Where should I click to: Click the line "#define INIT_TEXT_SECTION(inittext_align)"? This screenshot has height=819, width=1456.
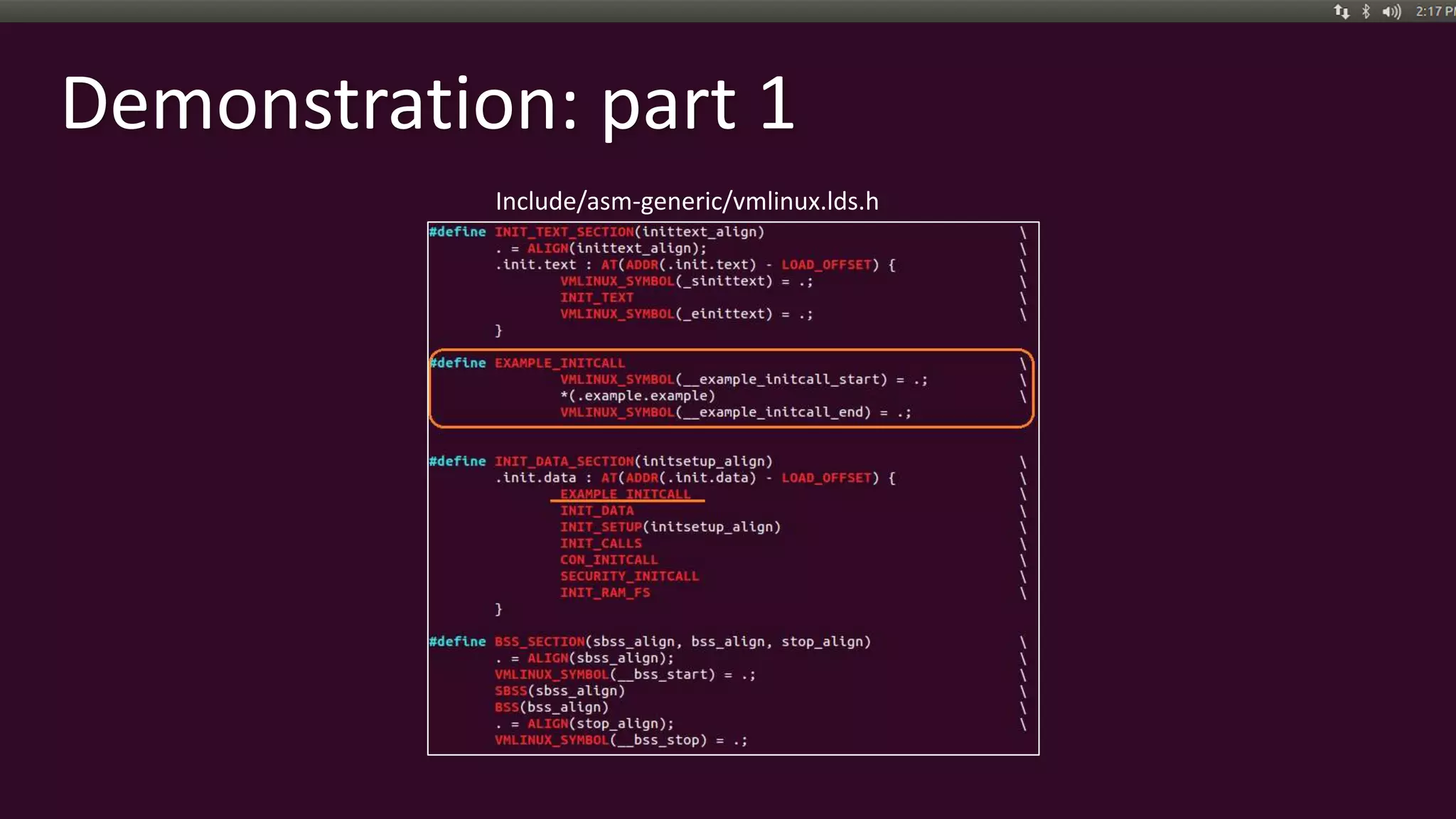click(x=596, y=232)
